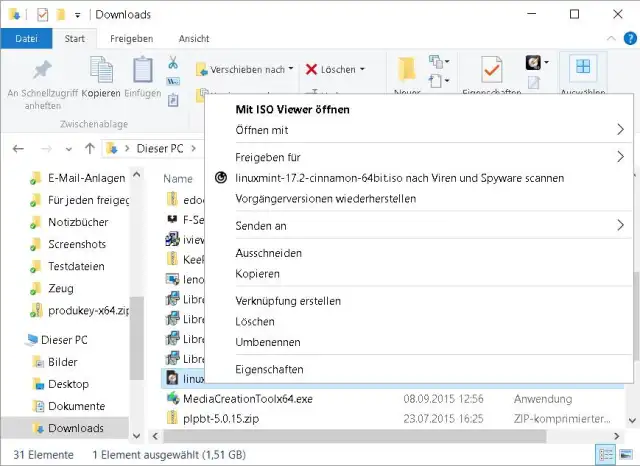The width and height of the screenshot is (640, 466).
Task: Expand the Verschieben nach dropdown
Action: coord(291,70)
